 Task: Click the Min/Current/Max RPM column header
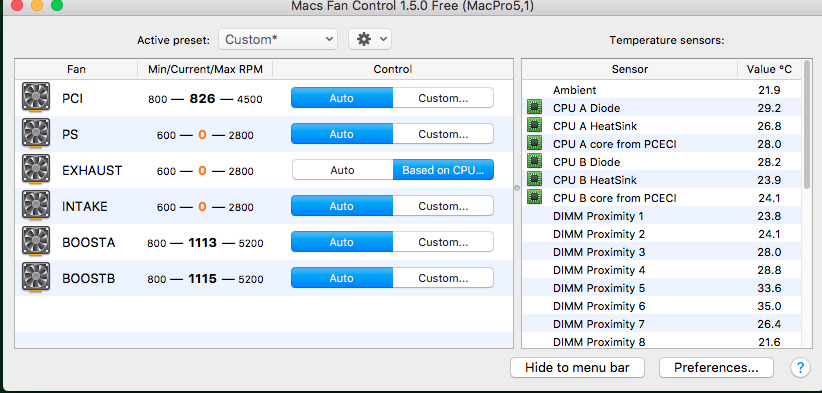pyautogui.click(x=205, y=69)
